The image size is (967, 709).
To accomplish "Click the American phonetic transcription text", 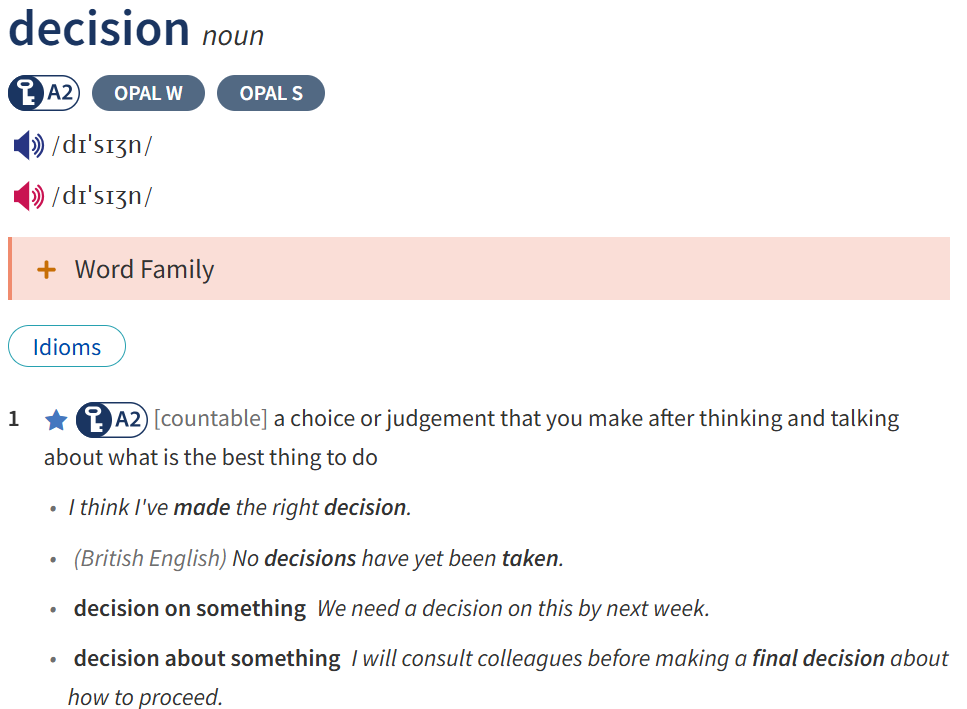I will click(x=102, y=196).
